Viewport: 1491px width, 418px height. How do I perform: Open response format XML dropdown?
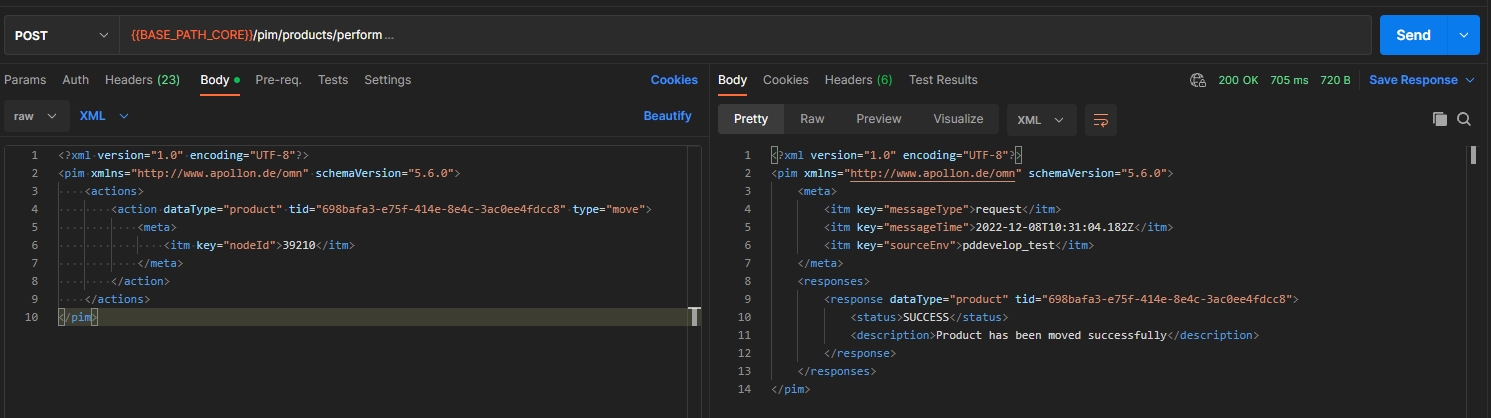click(x=1041, y=119)
